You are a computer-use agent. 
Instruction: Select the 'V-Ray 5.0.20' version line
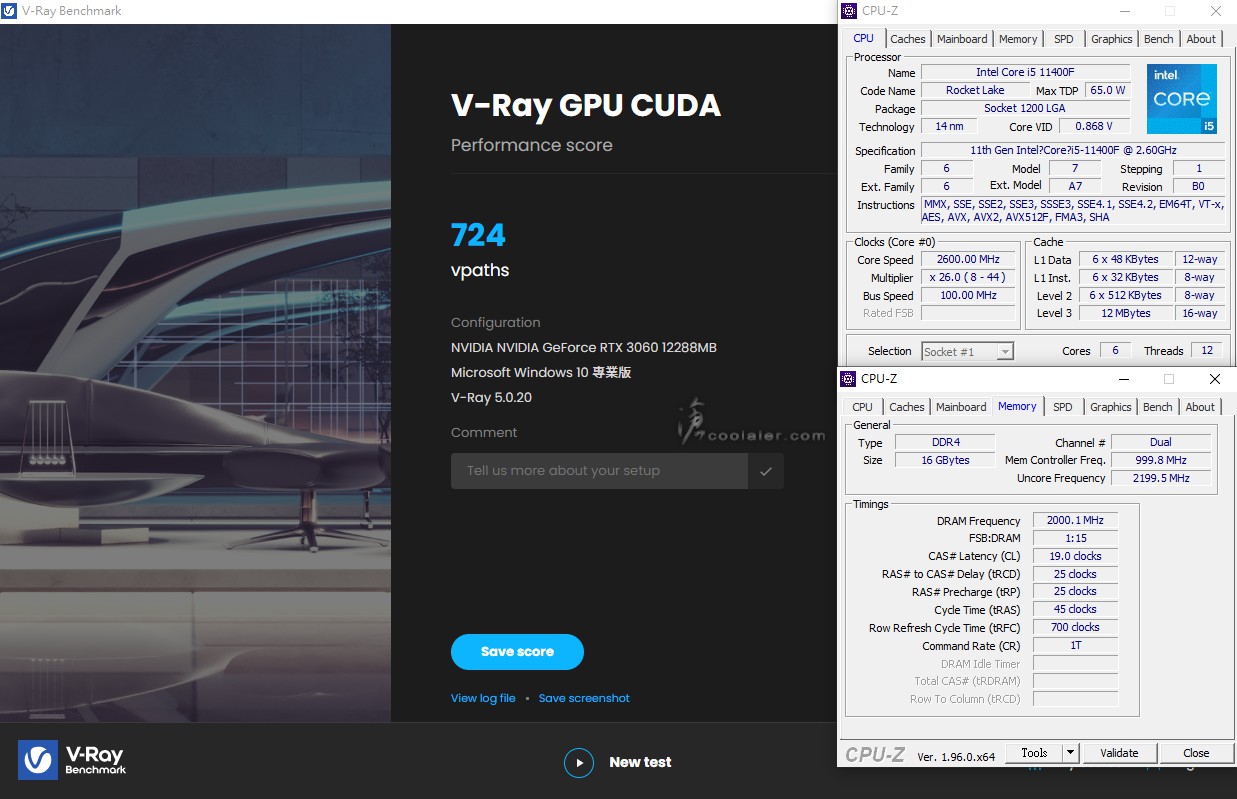click(491, 397)
